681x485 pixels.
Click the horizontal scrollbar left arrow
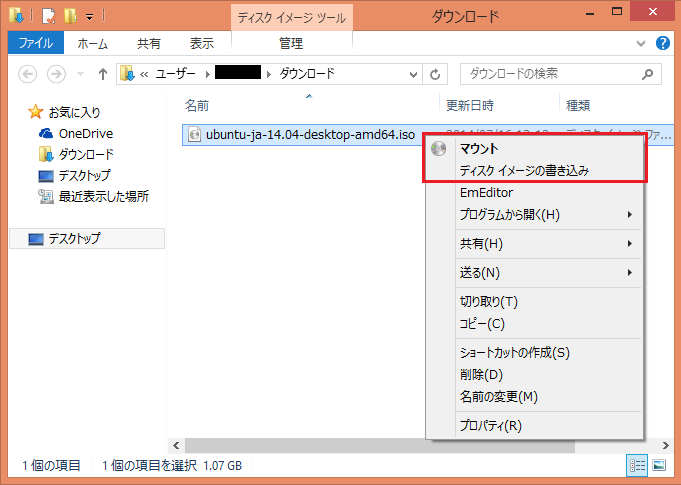176,445
